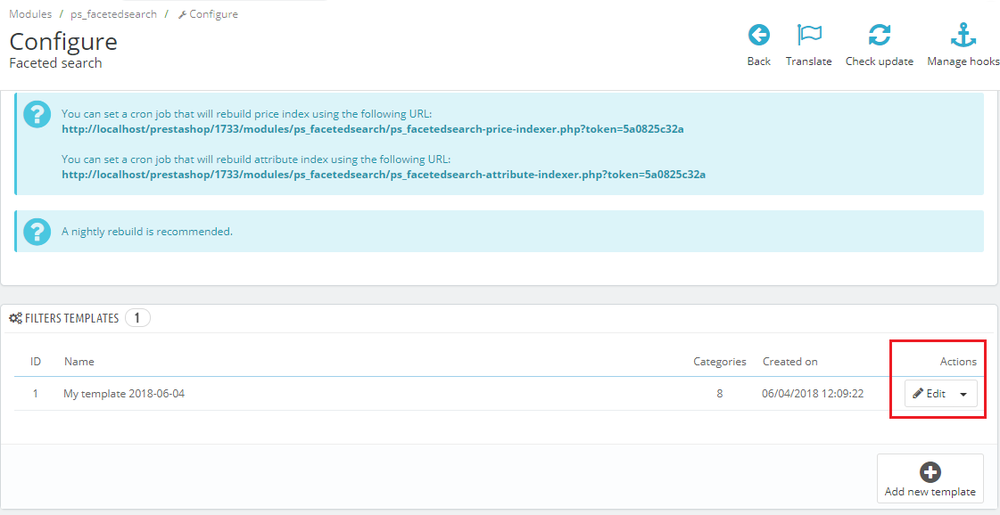
Task: Open the price-indexer cron URL link
Action: (x=373, y=129)
